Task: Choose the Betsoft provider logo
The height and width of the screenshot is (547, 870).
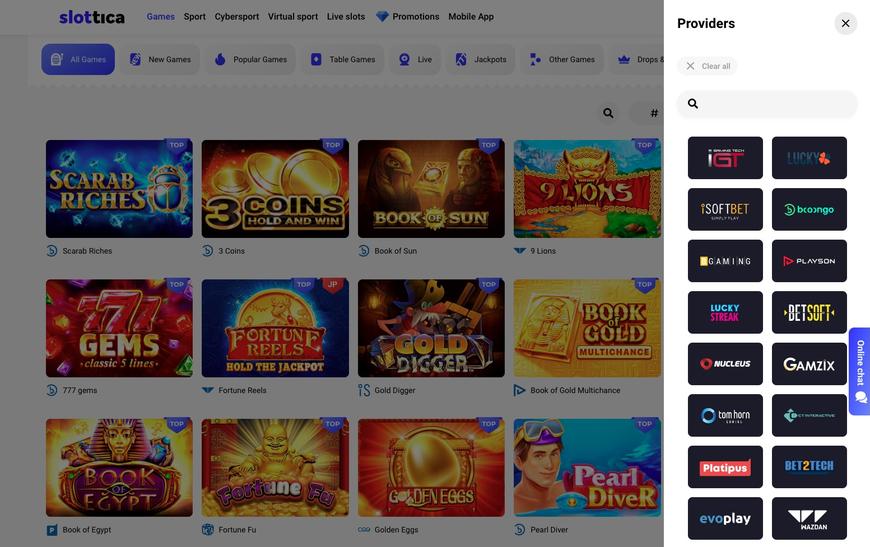Action: pyautogui.click(x=809, y=312)
